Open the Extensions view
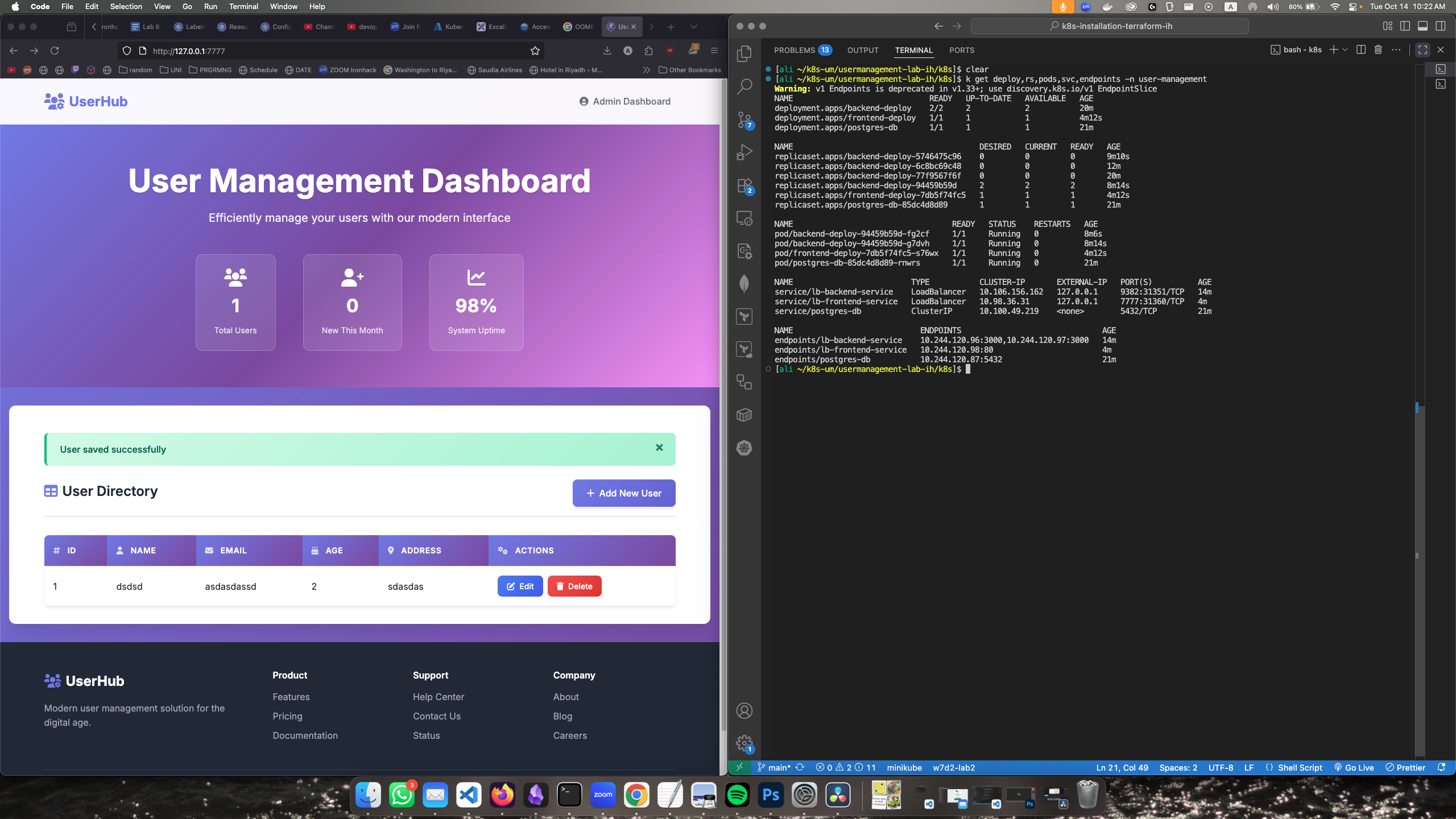Image resolution: width=1456 pixels, height=819 pixels. (x=744, y=186)
